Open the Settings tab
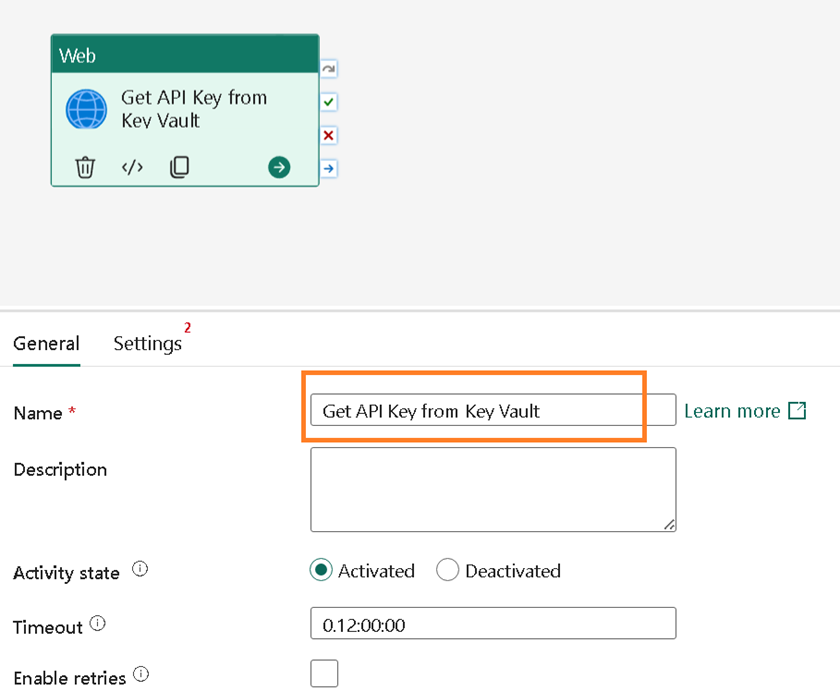Image resolution: width=840 pixels, height=691 pixels. (x=148, y=343)
